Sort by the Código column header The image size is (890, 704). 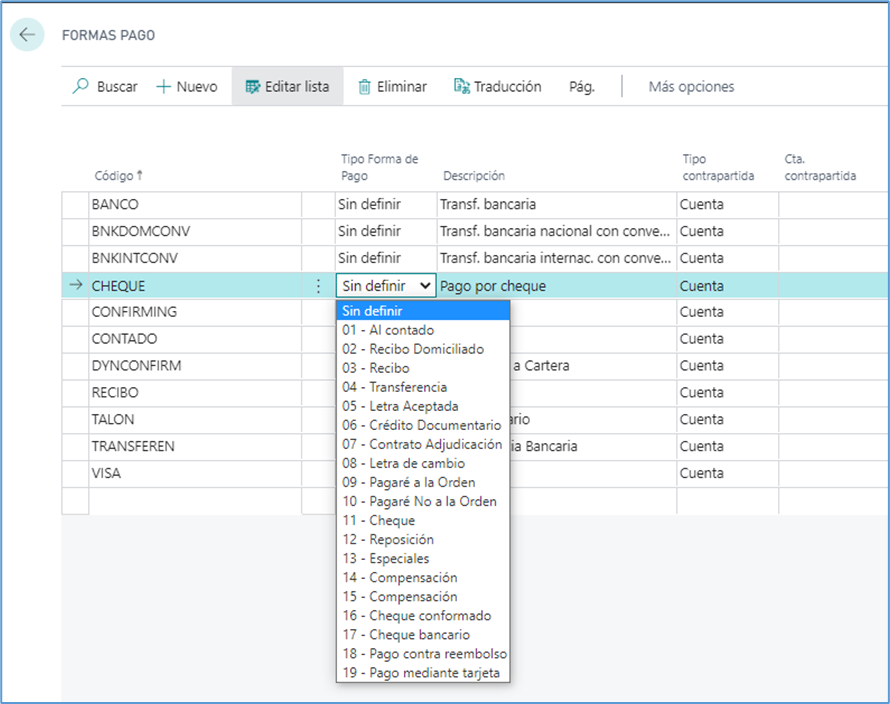pos(118,176)
